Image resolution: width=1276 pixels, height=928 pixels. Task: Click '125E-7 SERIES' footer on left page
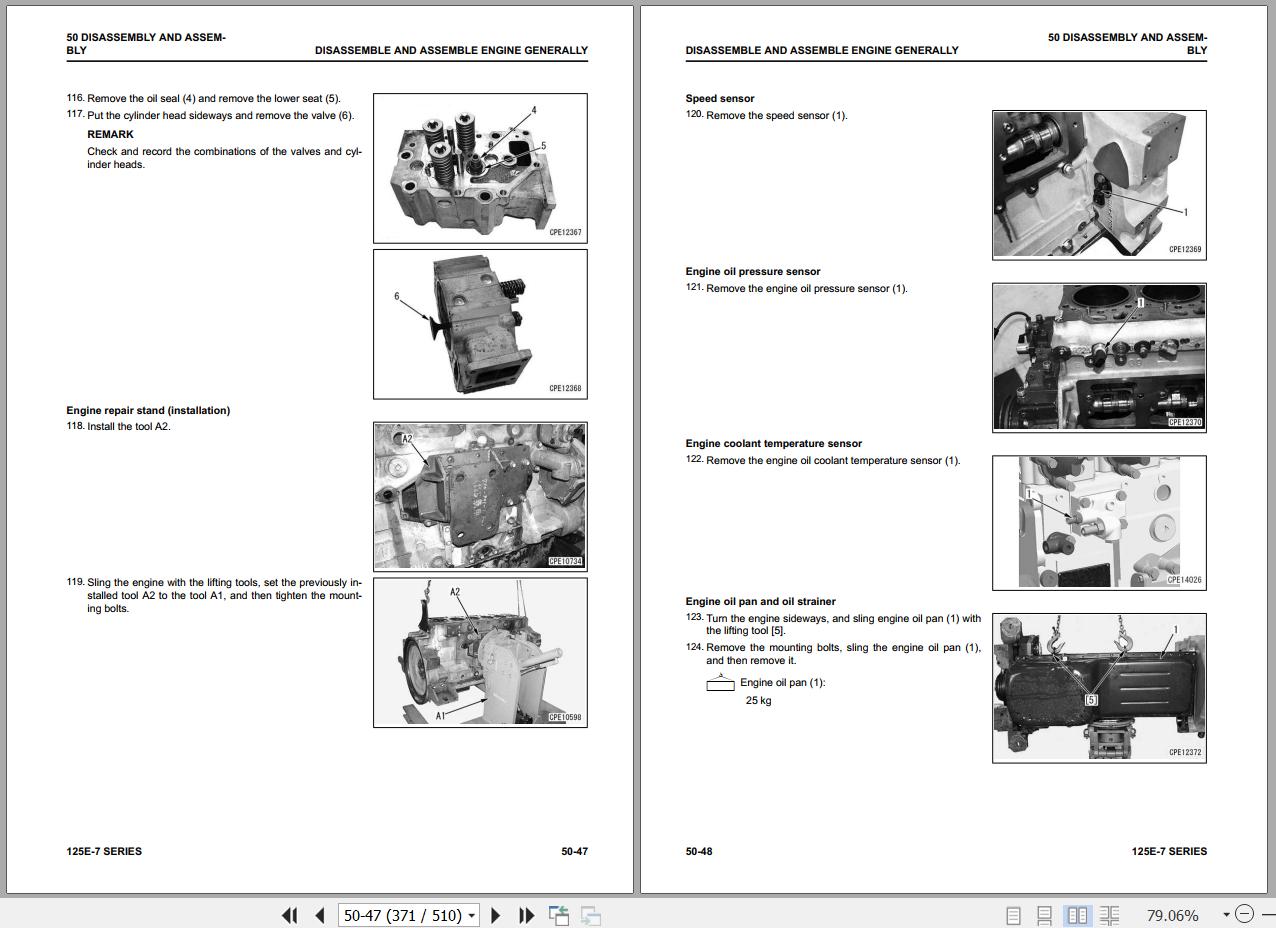click(x=104, y=851)
